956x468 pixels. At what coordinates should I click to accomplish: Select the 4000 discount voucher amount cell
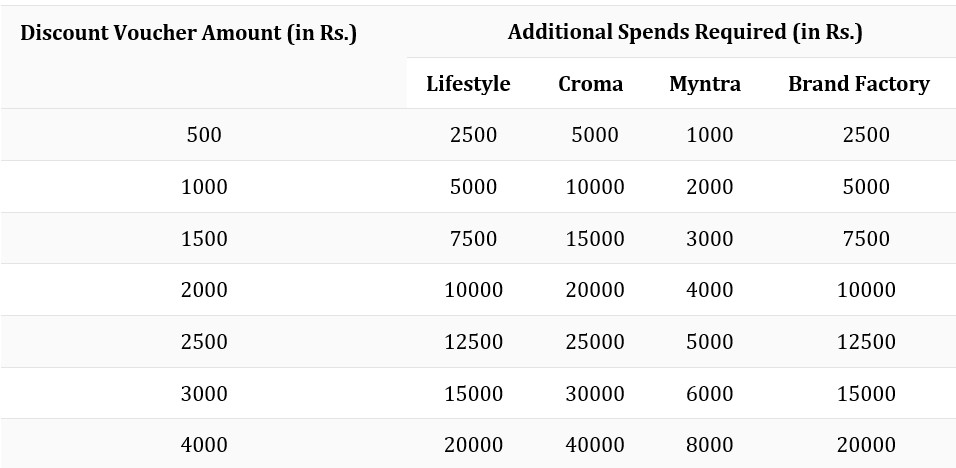pyautogui.click(x=204, y=444)
